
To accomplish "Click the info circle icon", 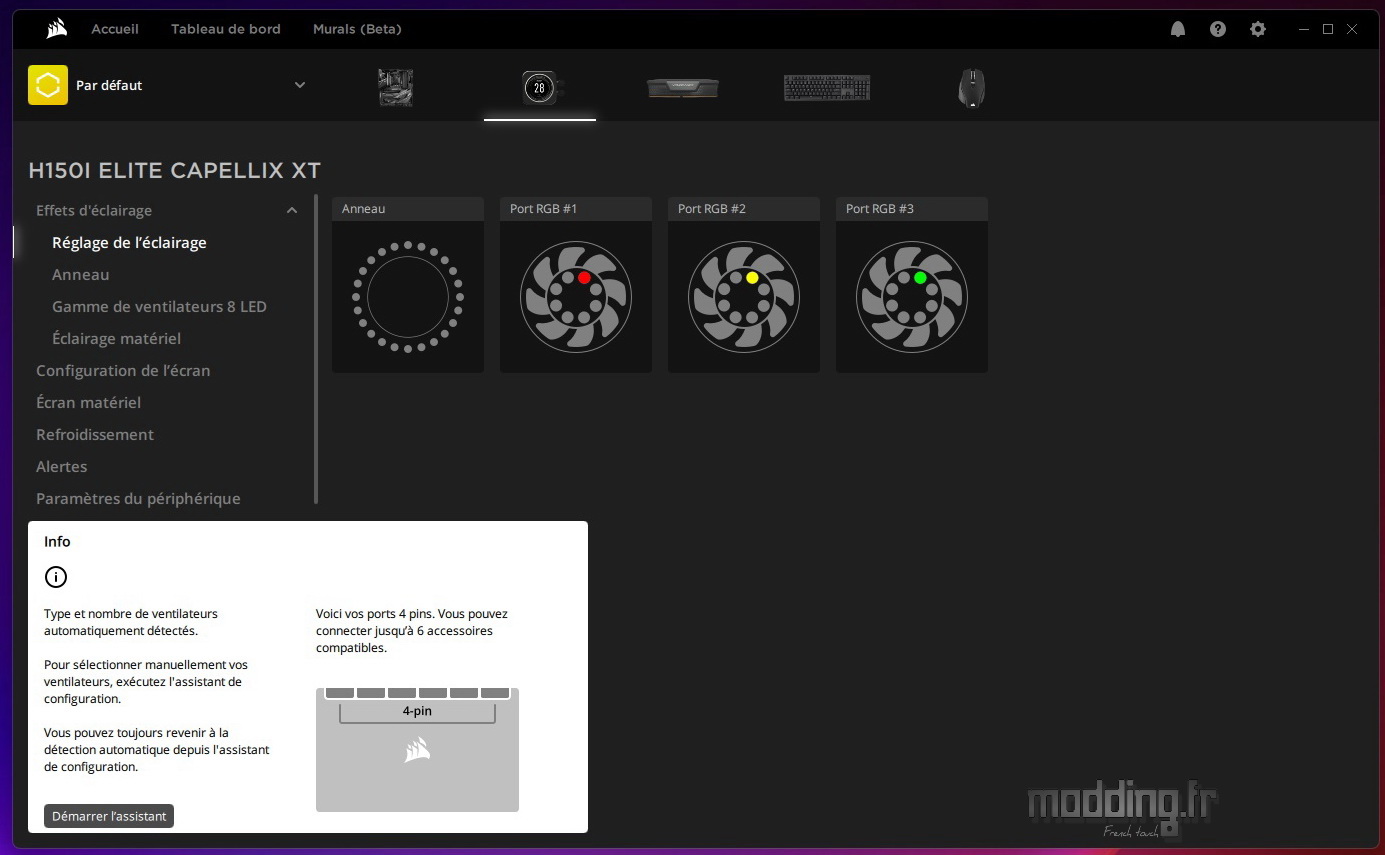I will coord(56,577).
